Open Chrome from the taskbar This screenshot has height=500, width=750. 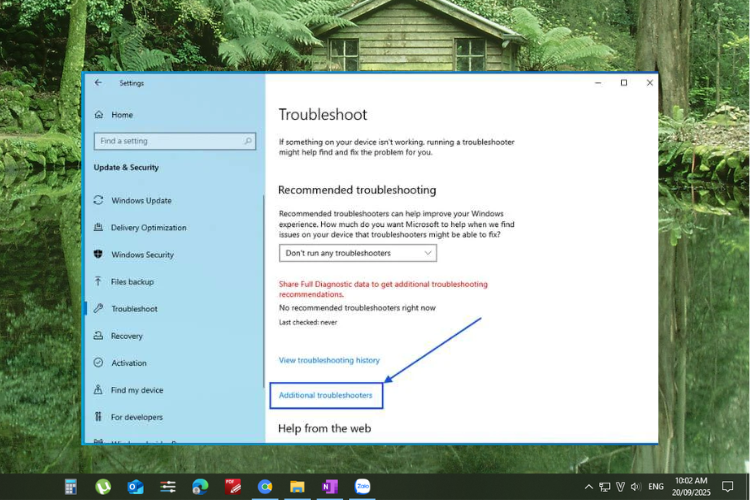coord(265,487)
